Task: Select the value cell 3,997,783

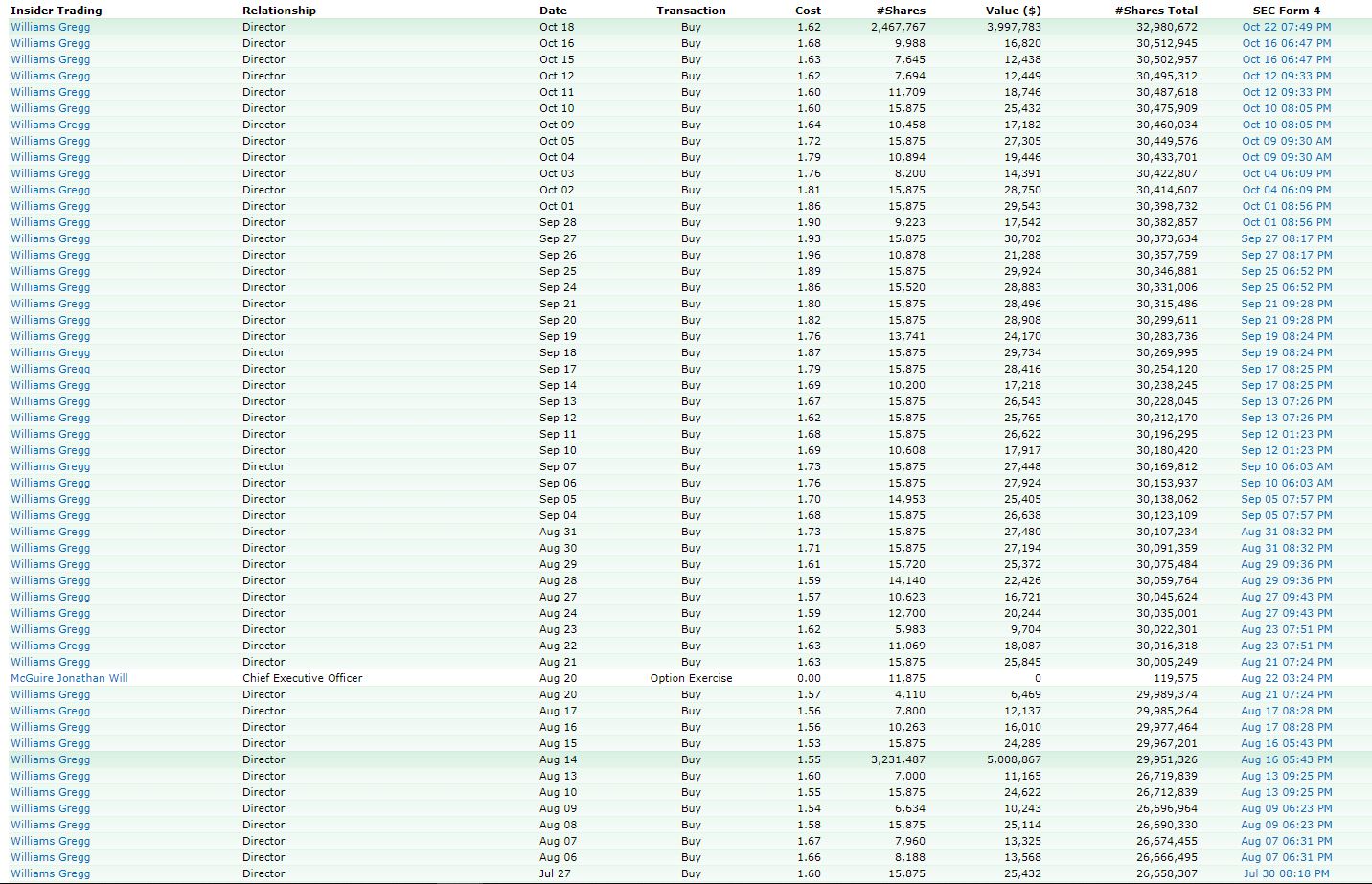Action: tap(1014, 27)
